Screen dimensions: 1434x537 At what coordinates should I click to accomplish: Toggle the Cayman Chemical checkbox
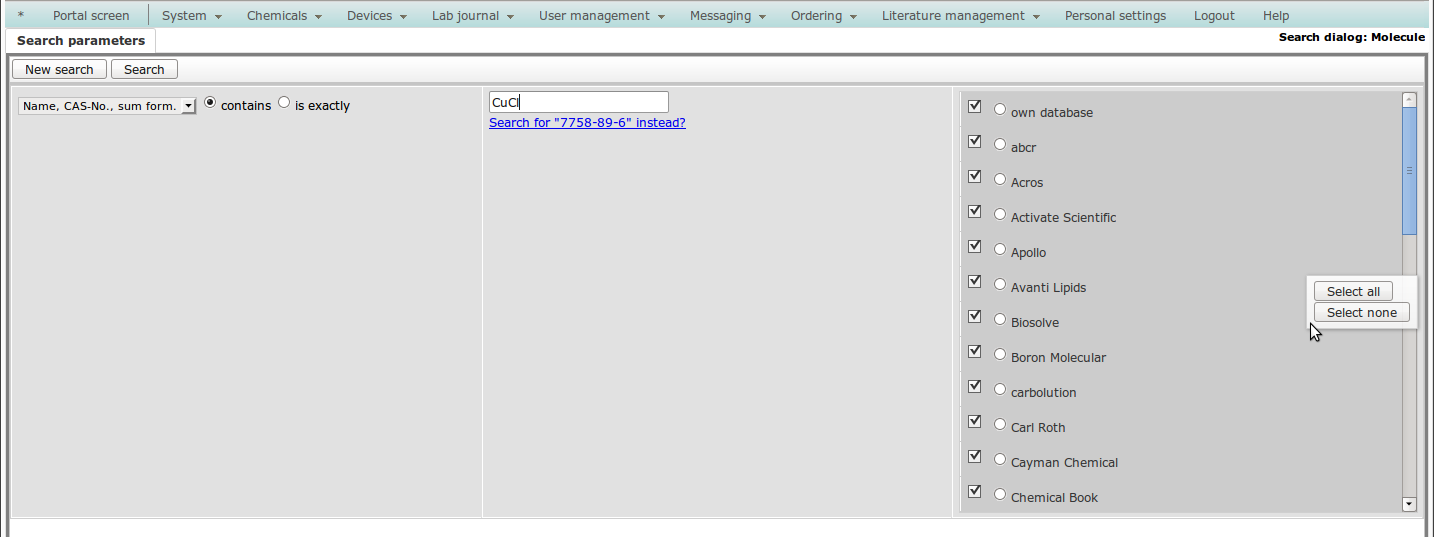click(x=975, y=457)
